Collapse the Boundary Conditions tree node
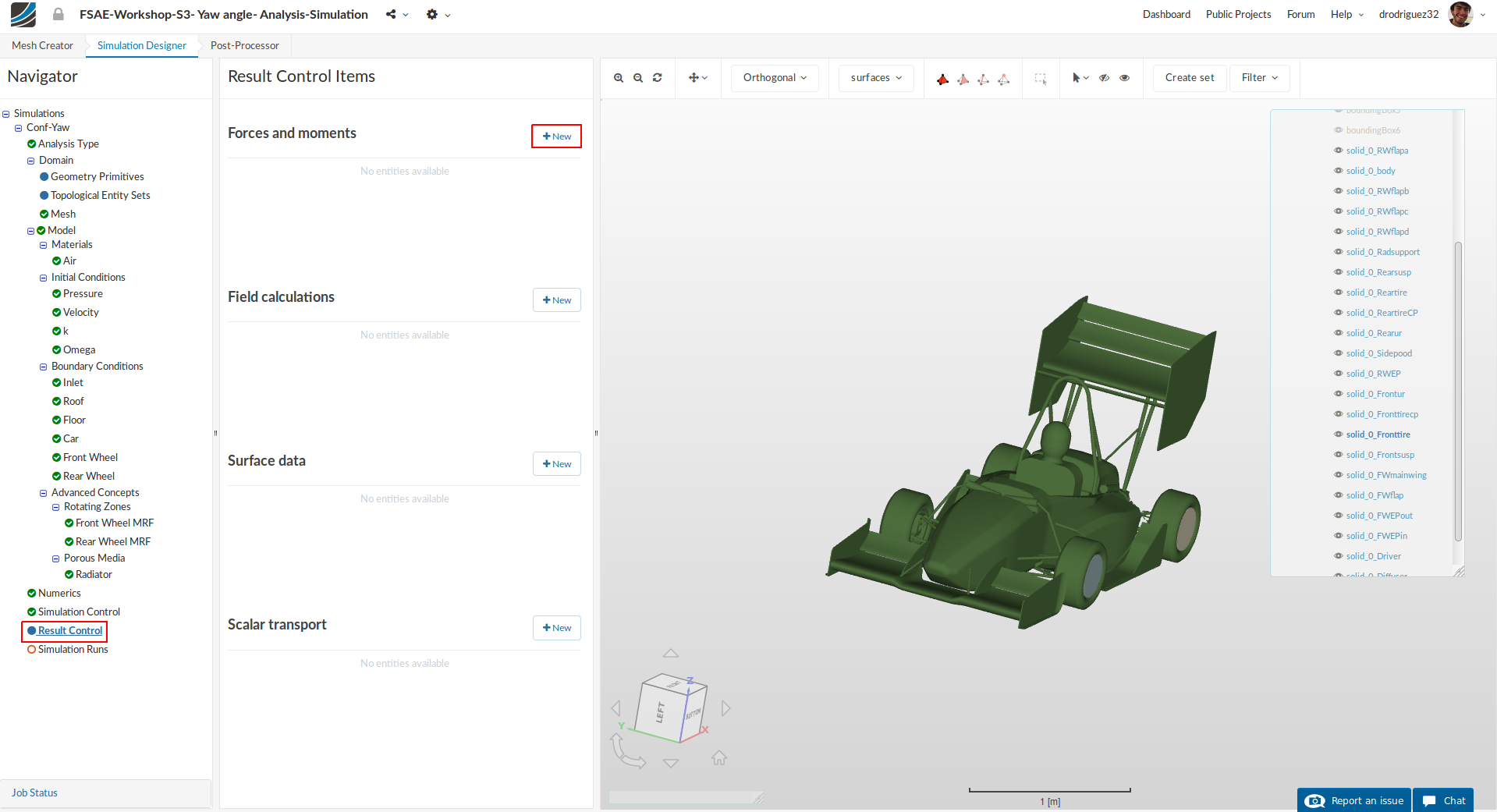This screenshot has width=1497, height=812. pyautogui.click(x=44, y=367)
